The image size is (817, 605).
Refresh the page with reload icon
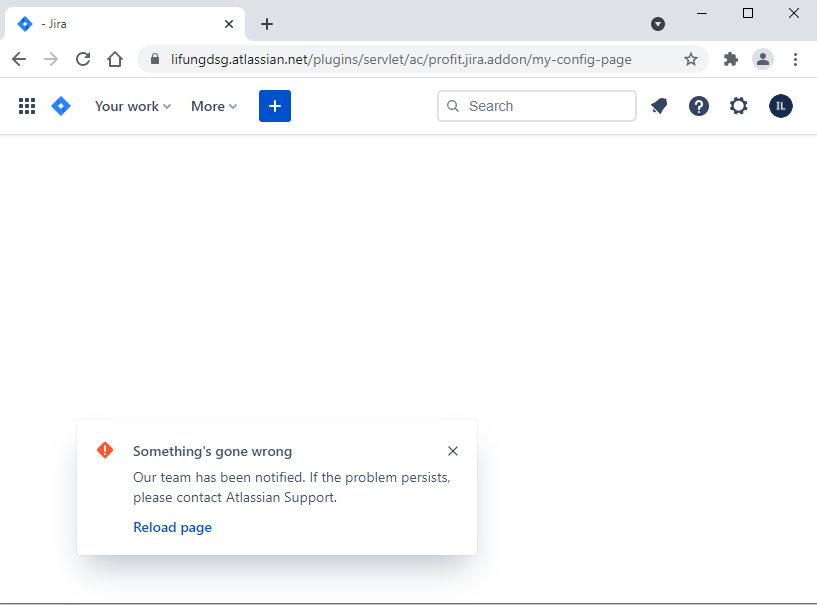tap(83, 59)
